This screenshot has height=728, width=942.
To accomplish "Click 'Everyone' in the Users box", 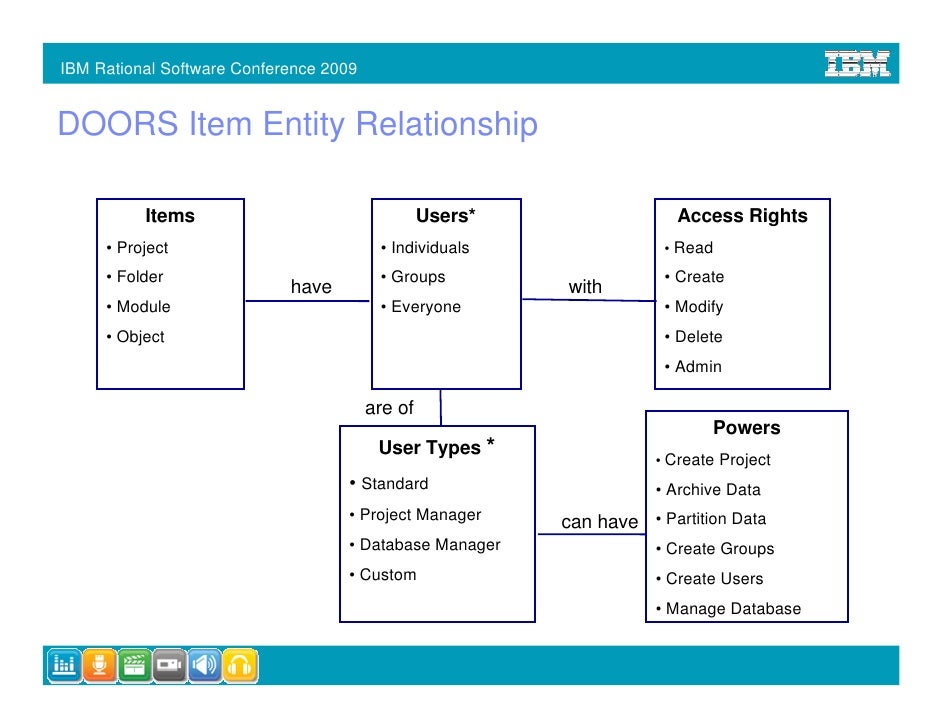I will 426,307.
